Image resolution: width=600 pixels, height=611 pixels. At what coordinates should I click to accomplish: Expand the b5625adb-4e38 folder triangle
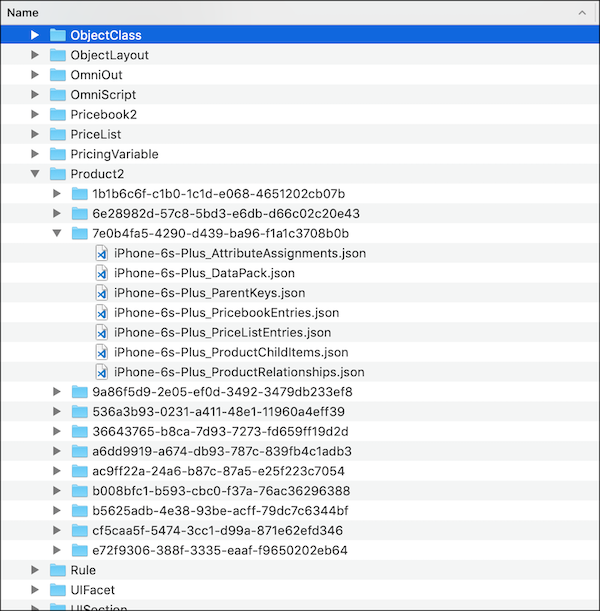pyautogui.click(x=57, y=510)
